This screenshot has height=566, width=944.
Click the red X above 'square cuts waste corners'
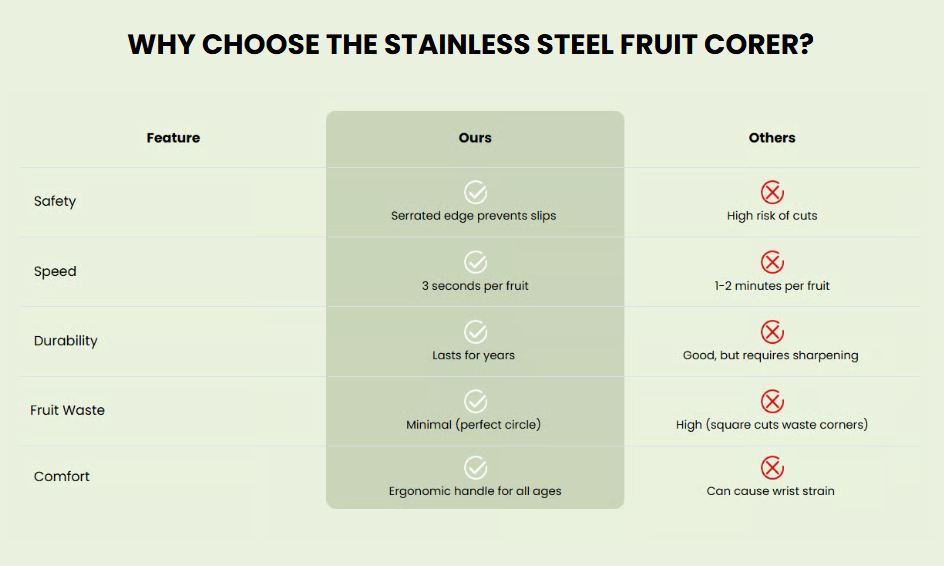772,401
